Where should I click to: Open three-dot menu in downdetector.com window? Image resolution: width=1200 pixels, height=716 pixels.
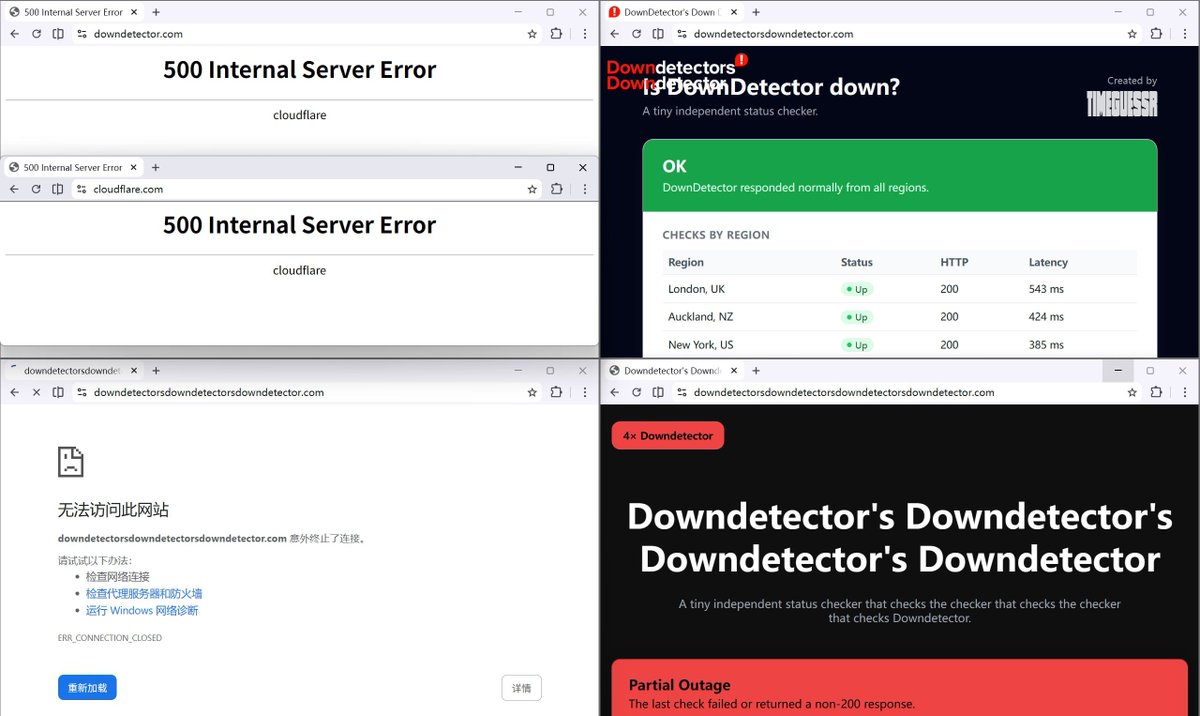585,33
